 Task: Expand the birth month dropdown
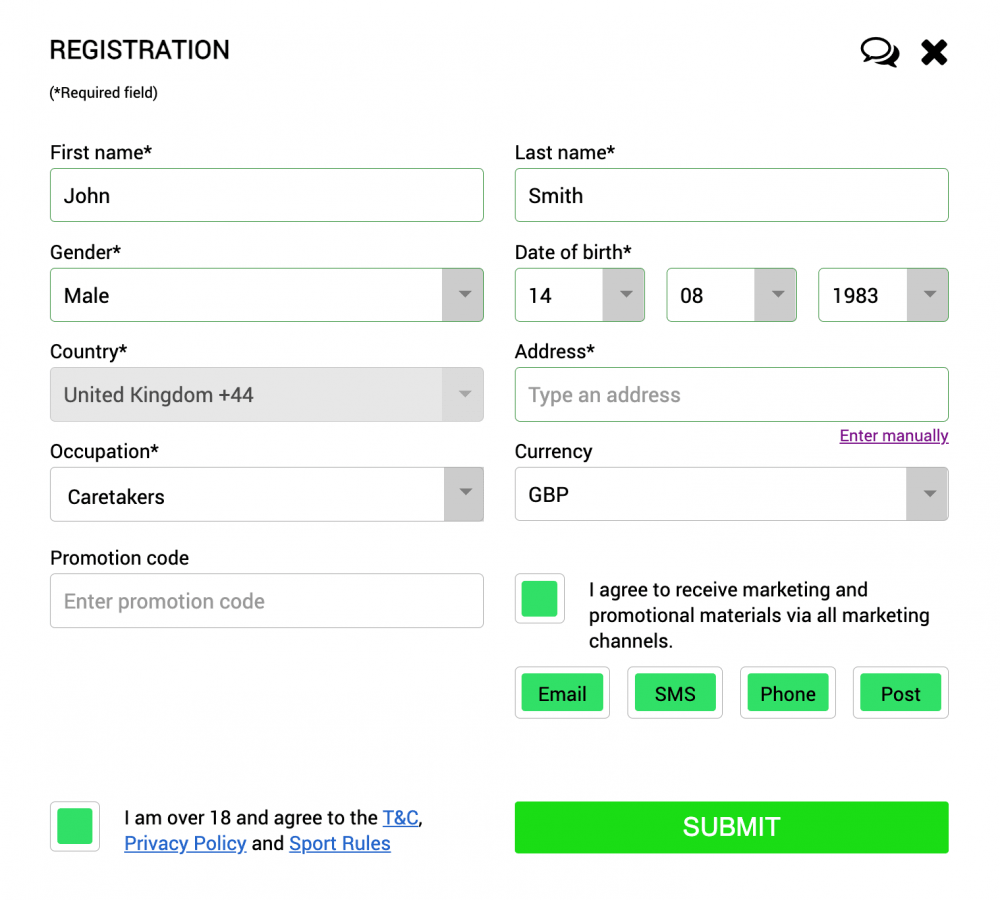point(776,295)
